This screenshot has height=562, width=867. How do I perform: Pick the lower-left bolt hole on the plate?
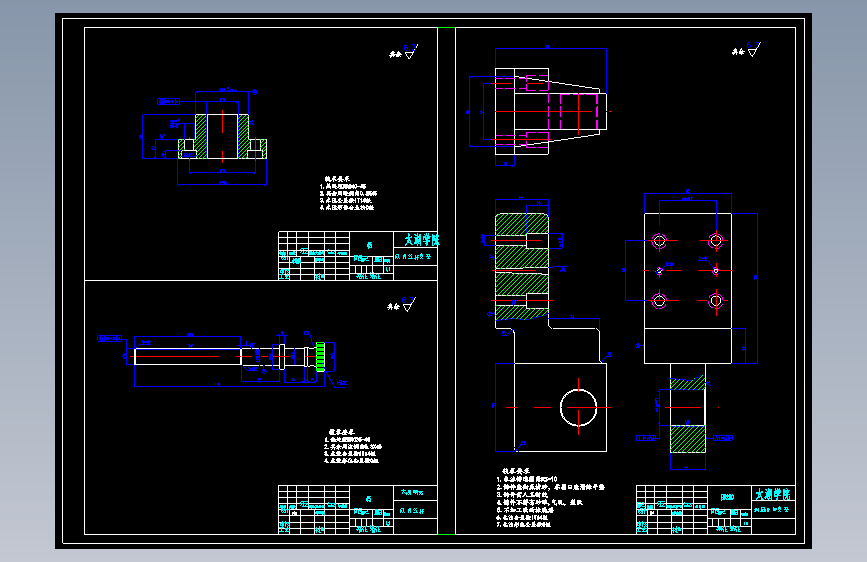tap(659, 301)
